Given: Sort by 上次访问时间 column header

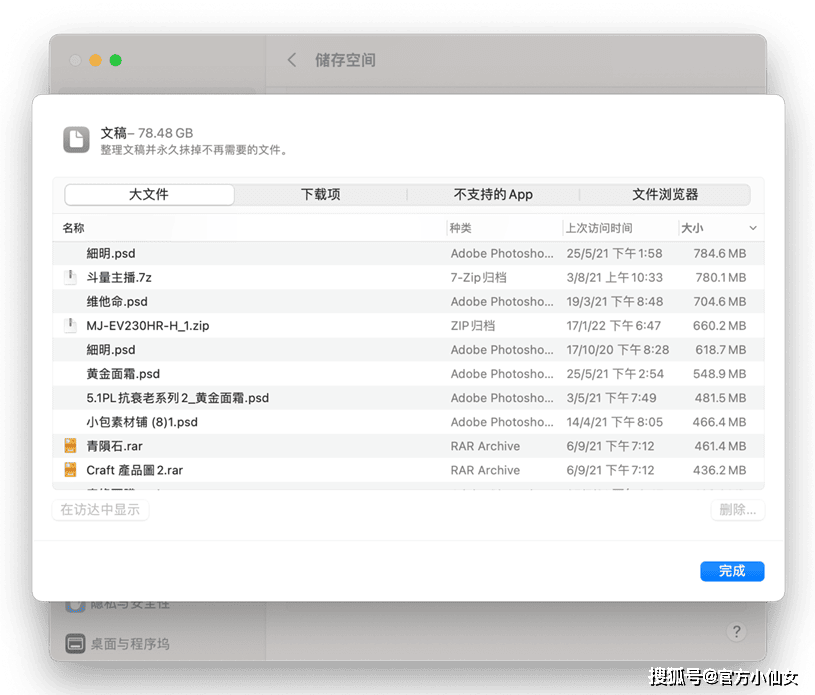Looking at the screenshot, I should click(x=599, y=228).
